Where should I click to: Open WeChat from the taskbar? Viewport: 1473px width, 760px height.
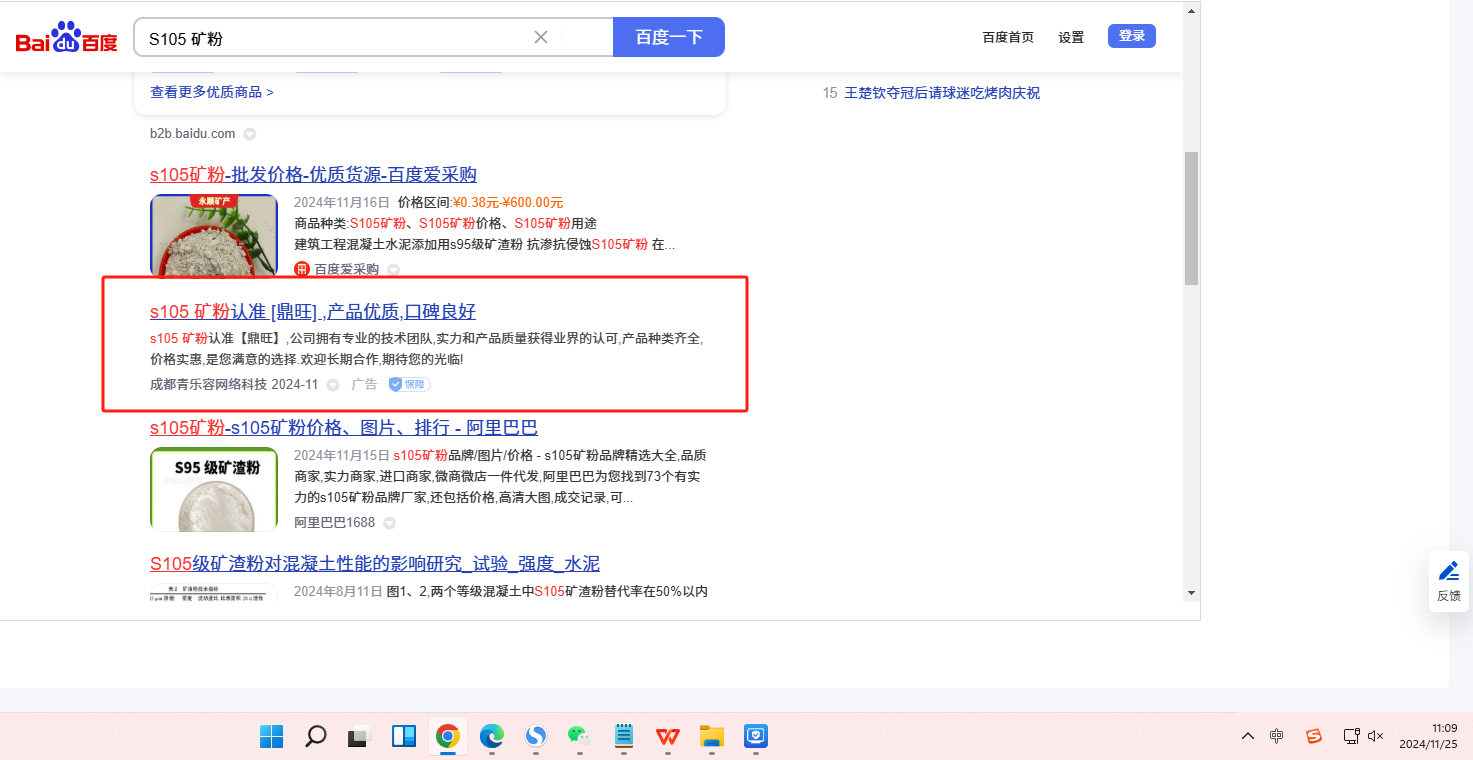click(578, 737)
